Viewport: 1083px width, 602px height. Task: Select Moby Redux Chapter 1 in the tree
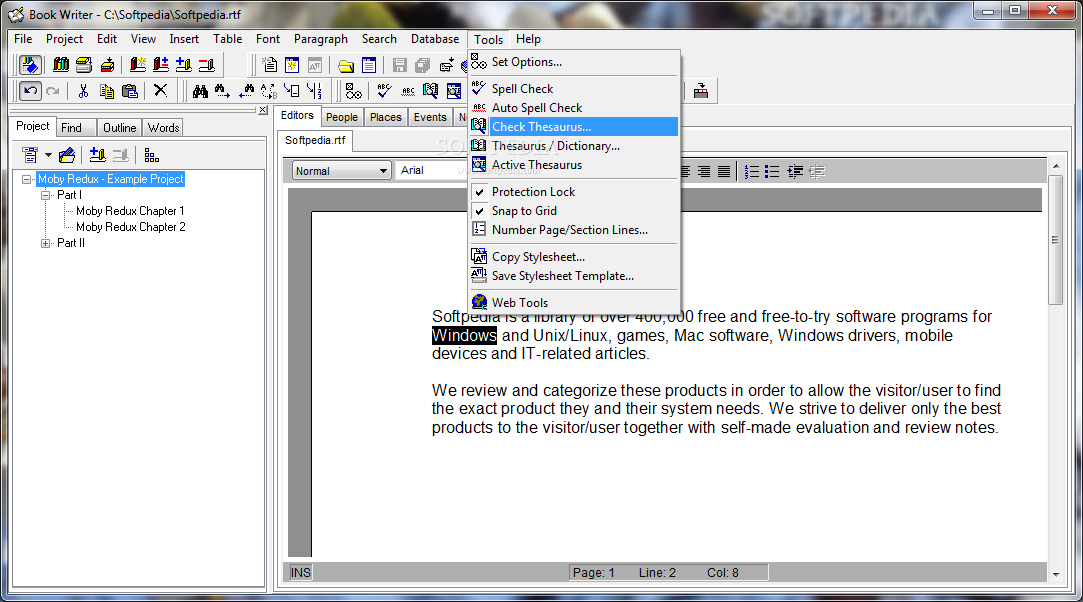coord(130,211)
